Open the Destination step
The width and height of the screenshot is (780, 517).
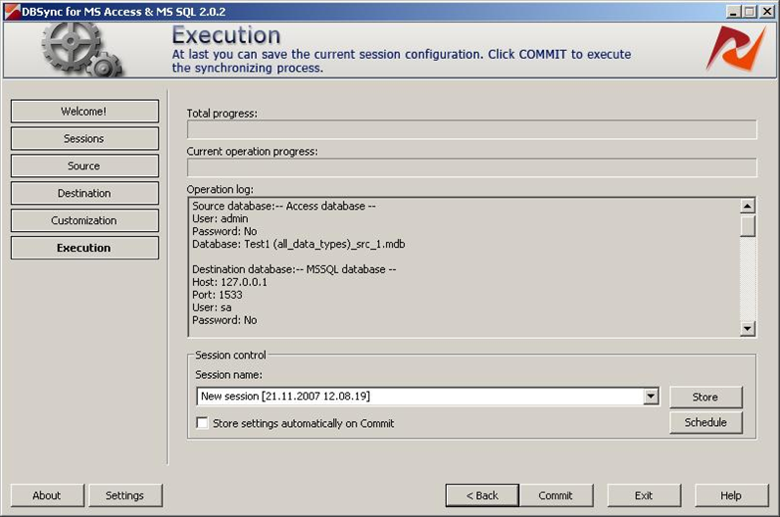[x=85, y=193]
